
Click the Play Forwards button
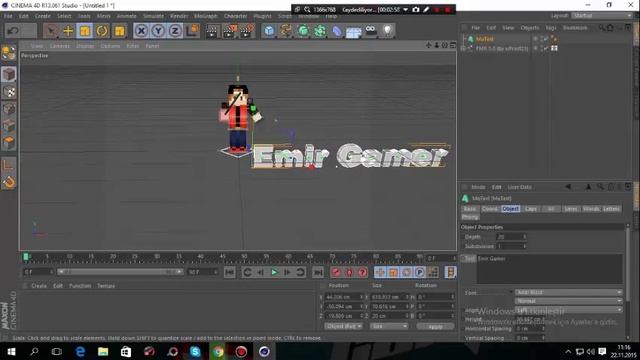[274, 272]
